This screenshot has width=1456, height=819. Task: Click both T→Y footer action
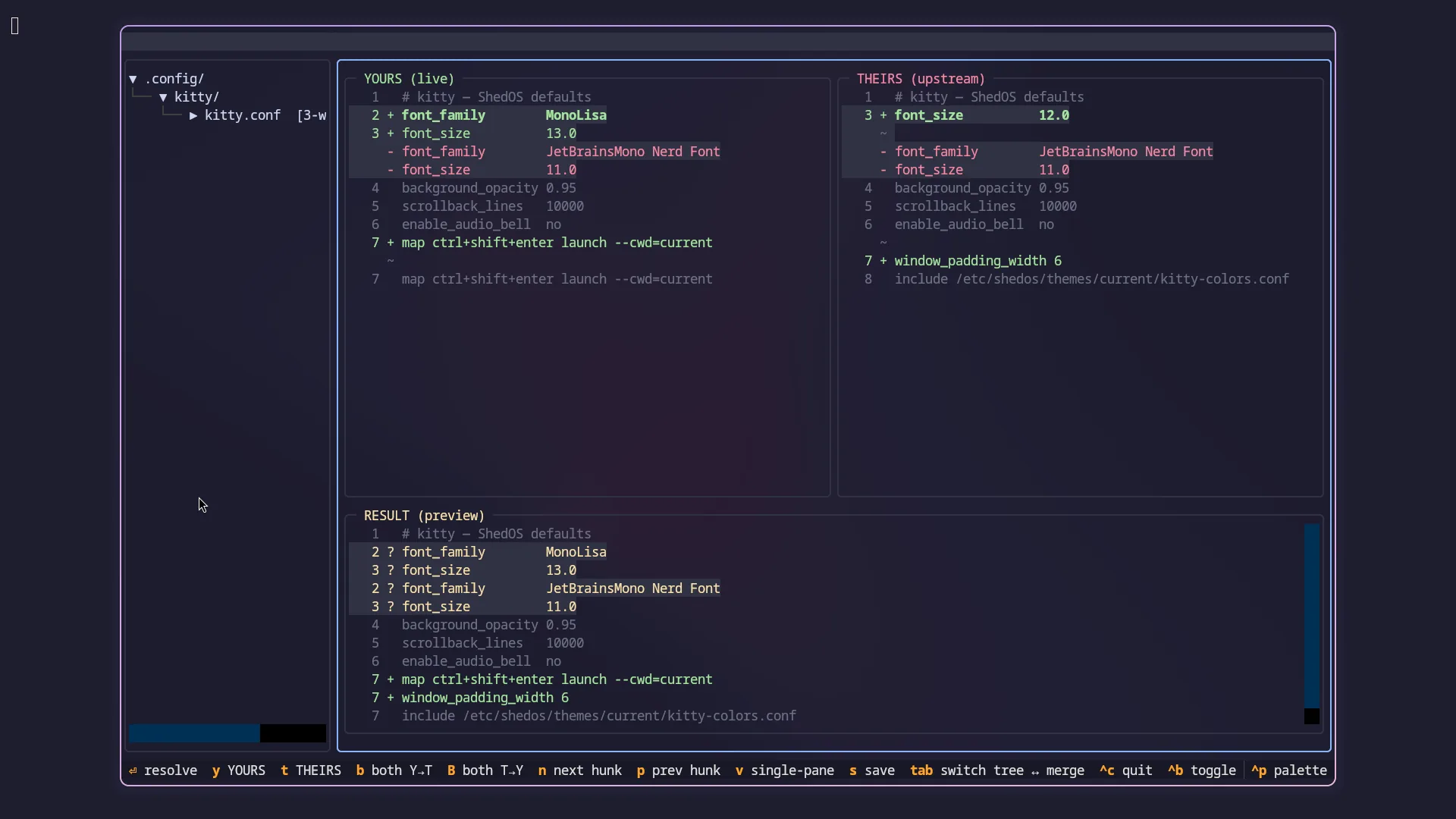click(485, 770)
